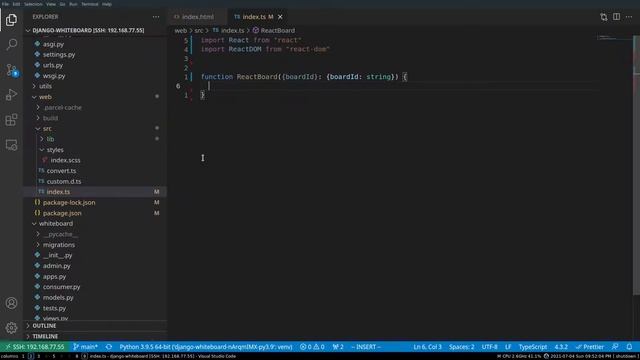Expand the utils folder

(x=95, y=86)
